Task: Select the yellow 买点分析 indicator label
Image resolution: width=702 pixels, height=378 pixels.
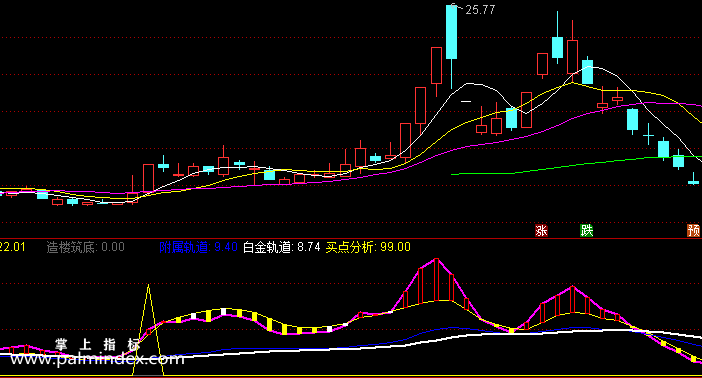Action: pyautogui.click(x=368, y=247)
